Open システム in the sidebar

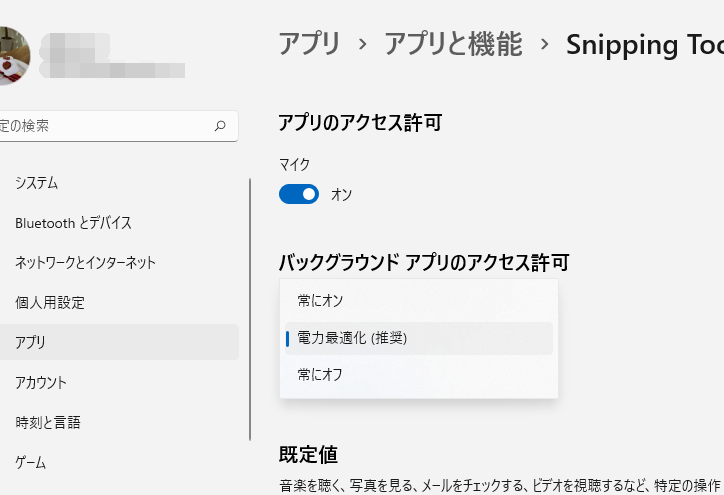coord(37,183)
